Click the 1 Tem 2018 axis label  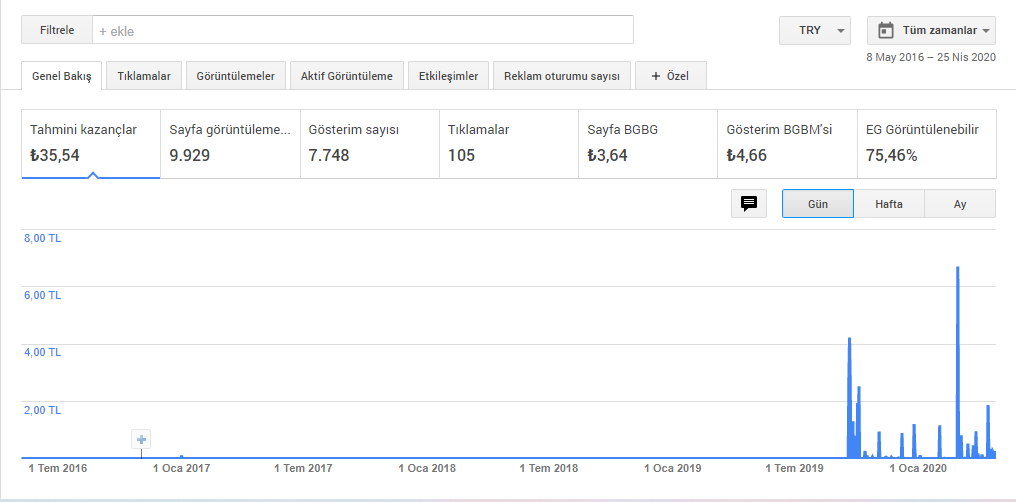pyautogui.click(x=549, y=468)
